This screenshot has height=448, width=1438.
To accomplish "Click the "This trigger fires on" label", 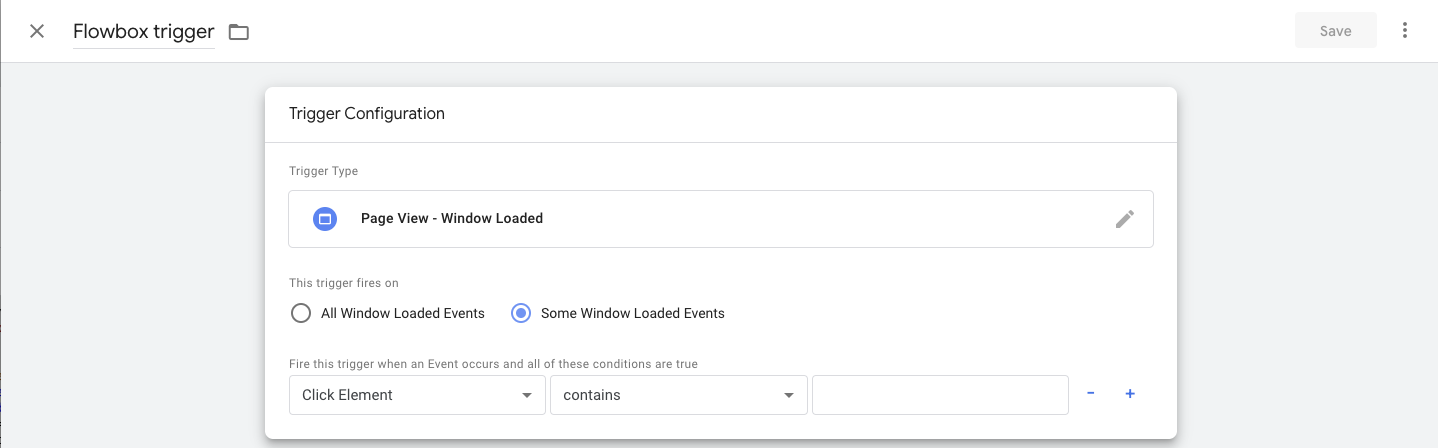I will click(x=343, y=283).
